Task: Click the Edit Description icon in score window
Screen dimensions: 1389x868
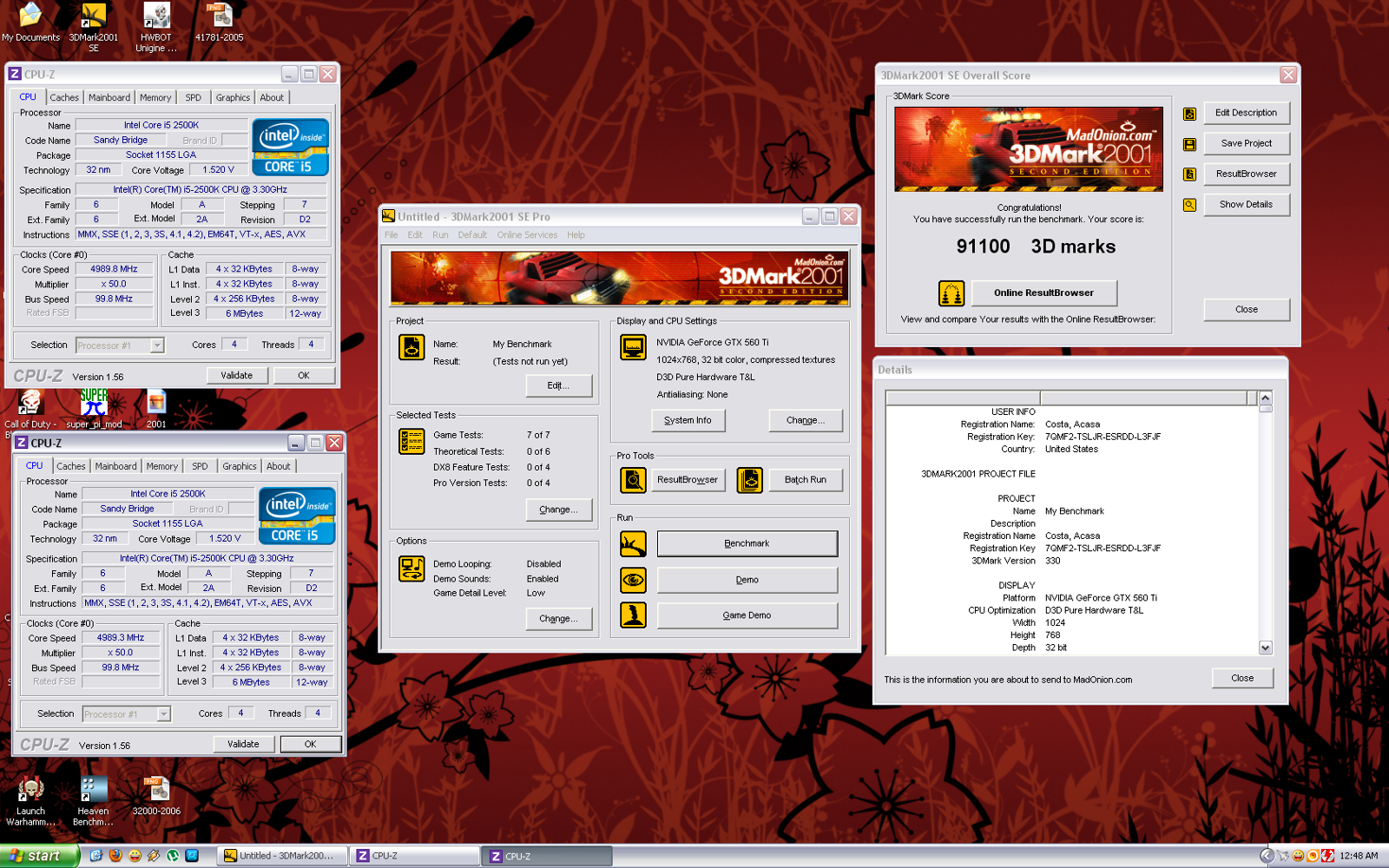Action: click(x=1189, y=114)
